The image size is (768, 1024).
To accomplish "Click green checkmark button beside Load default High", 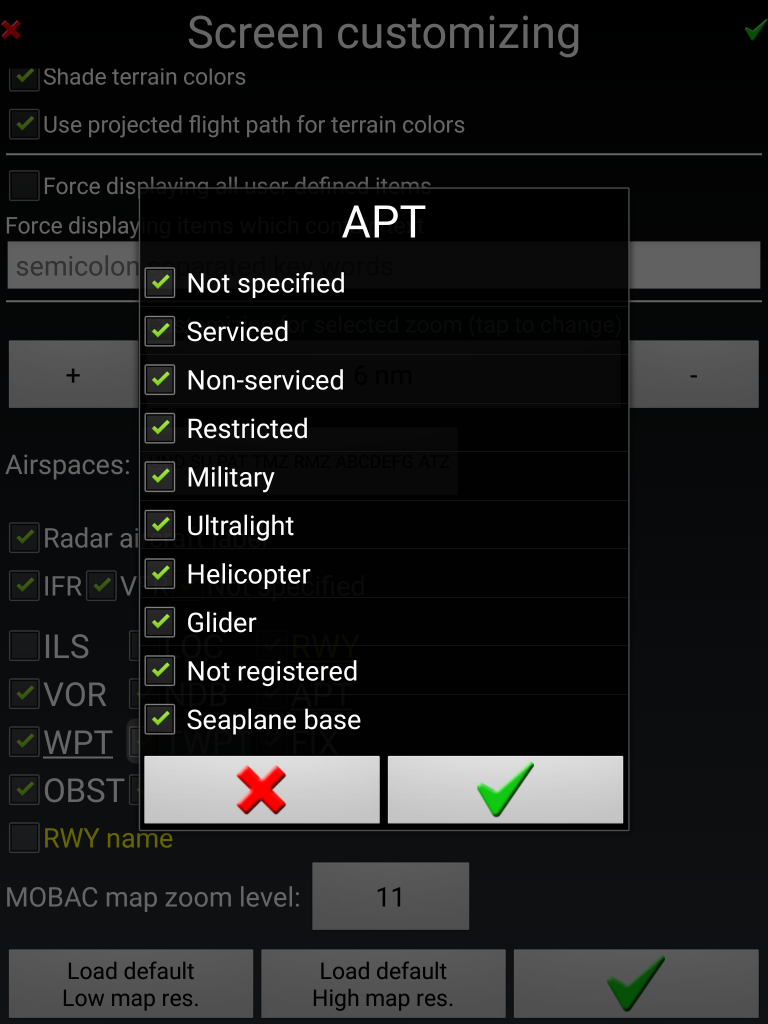I will pos(636,984).
